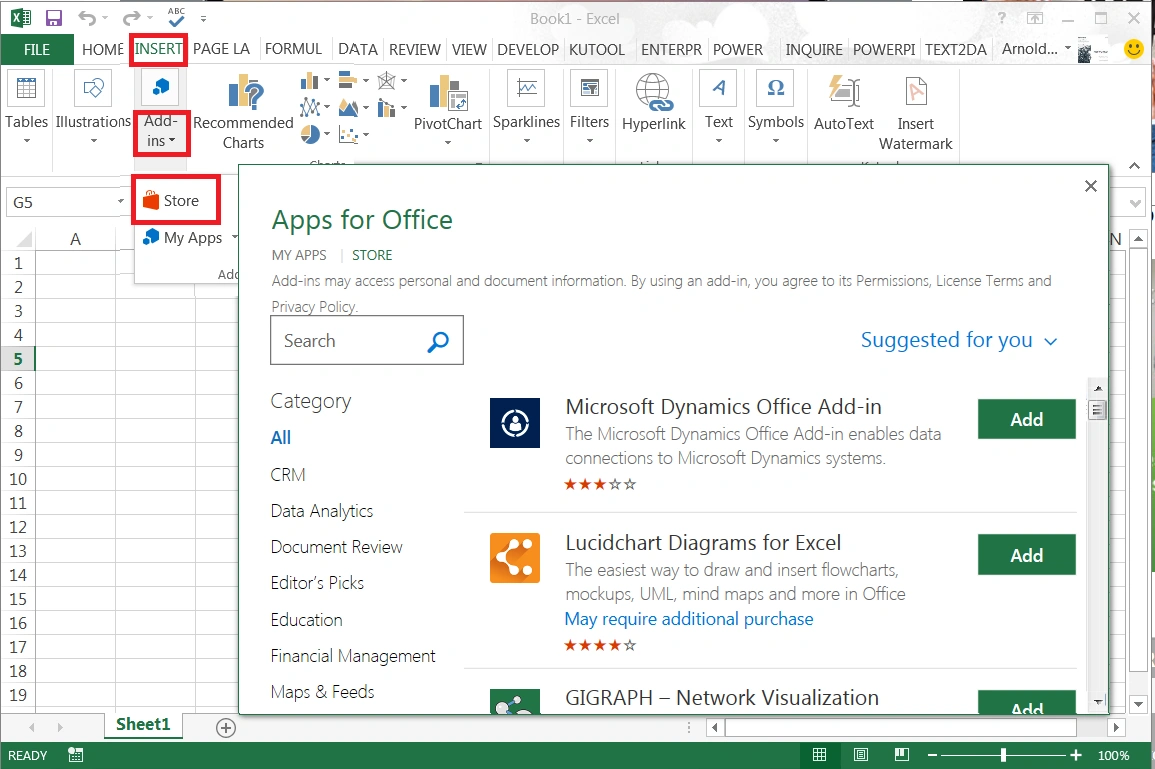The image size is (1155, 769).
Task: Click the add-in Search input field
Action: pos(345,341)
